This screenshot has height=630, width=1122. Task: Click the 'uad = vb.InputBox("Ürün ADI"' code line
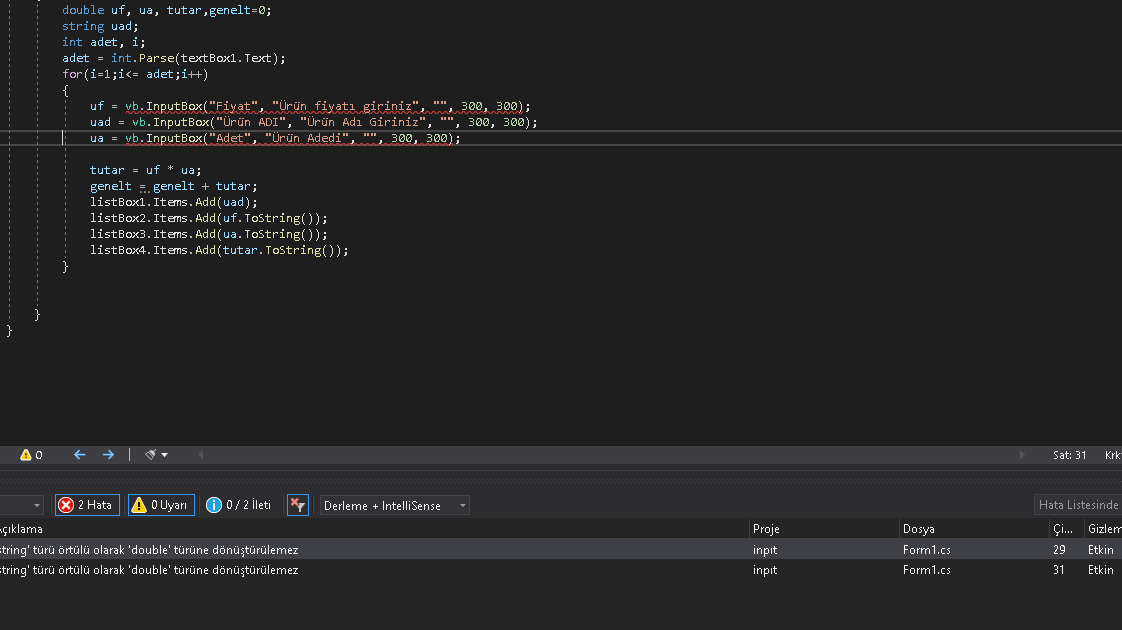point(313,122)
